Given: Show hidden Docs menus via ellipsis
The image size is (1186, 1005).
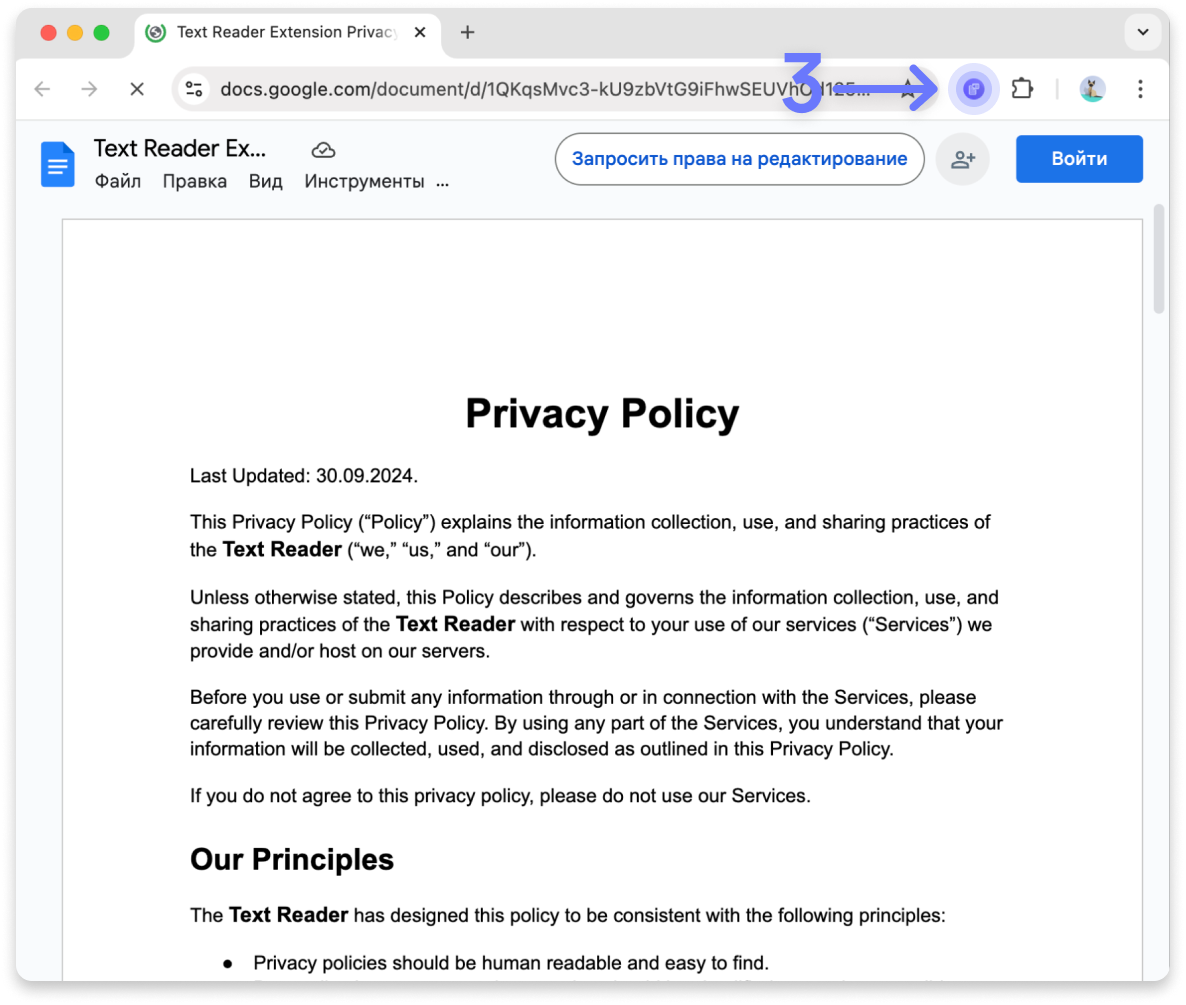Looking at the screenshot, I should 443,182.
